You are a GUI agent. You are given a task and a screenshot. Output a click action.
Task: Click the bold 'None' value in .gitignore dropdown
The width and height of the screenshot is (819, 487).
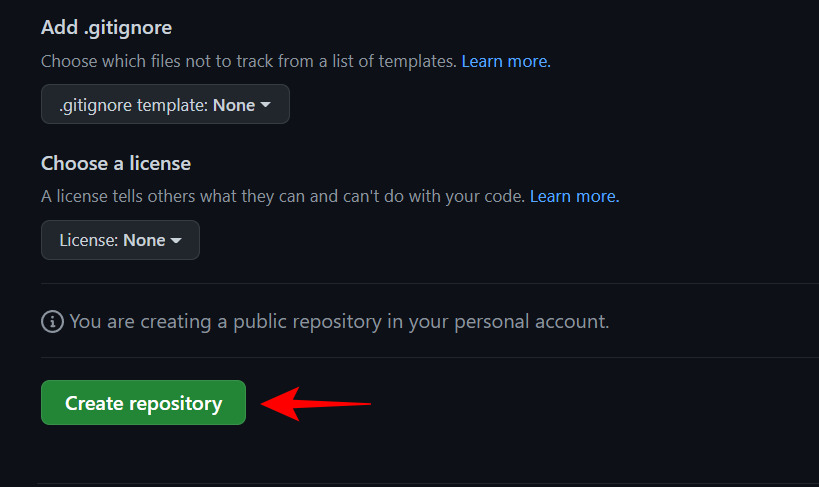(x=234, y=105)
